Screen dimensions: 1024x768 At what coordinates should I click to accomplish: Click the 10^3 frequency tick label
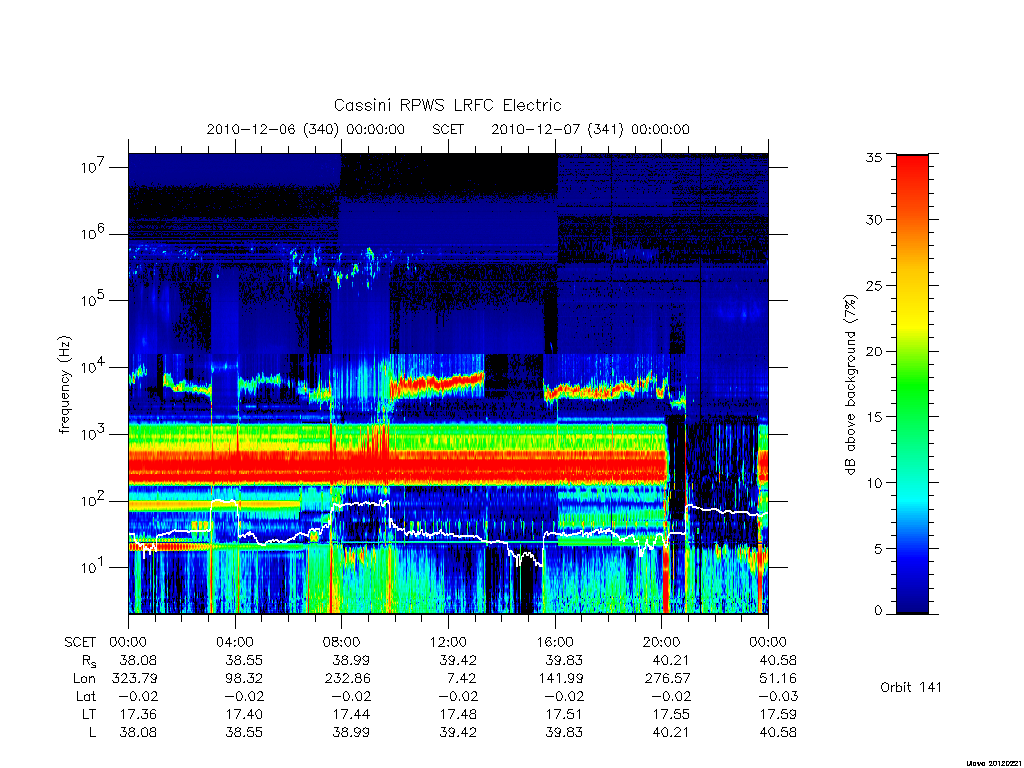click(x=94, y=433)
